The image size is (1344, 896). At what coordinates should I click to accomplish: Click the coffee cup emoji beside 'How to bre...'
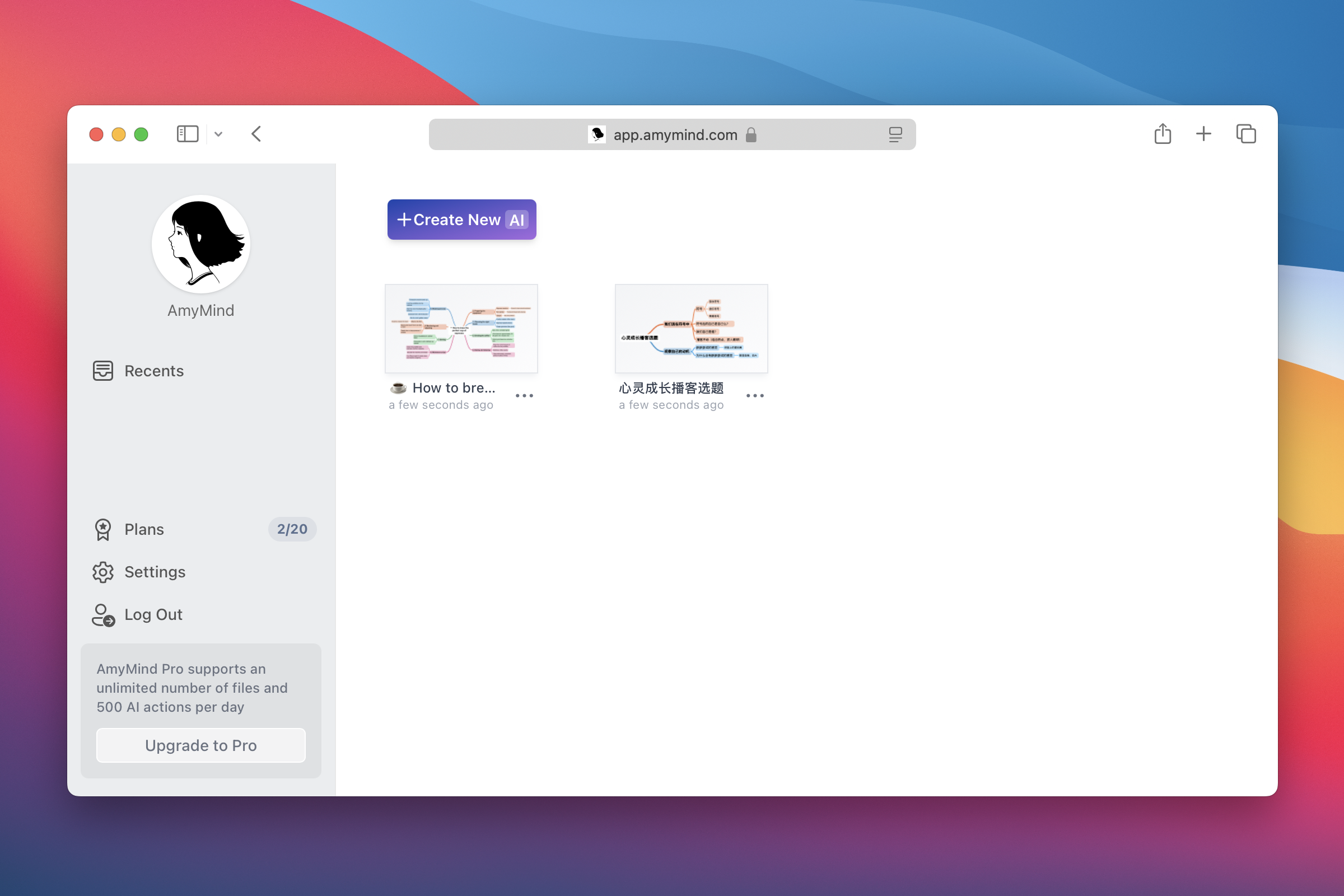tap(398, 388)
